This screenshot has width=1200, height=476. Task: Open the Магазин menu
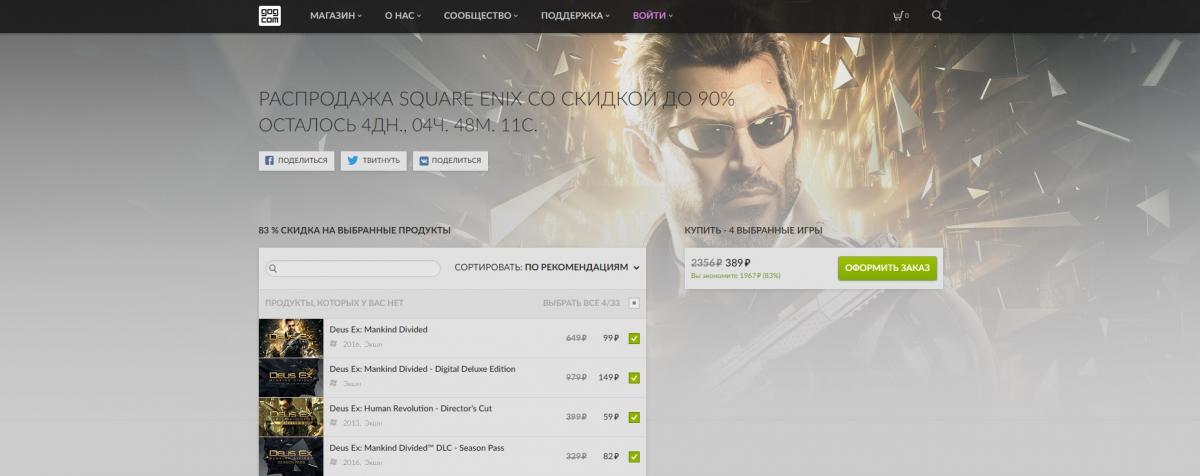coord(336,16)
